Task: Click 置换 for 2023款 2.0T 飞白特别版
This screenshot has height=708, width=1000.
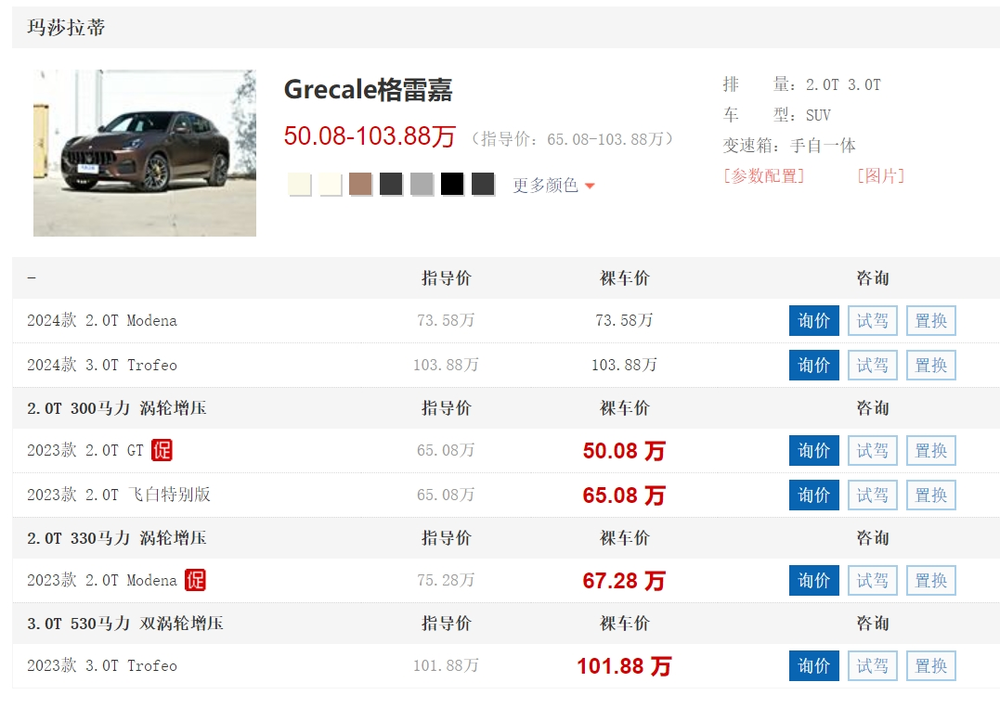Action: coord(931,495)
